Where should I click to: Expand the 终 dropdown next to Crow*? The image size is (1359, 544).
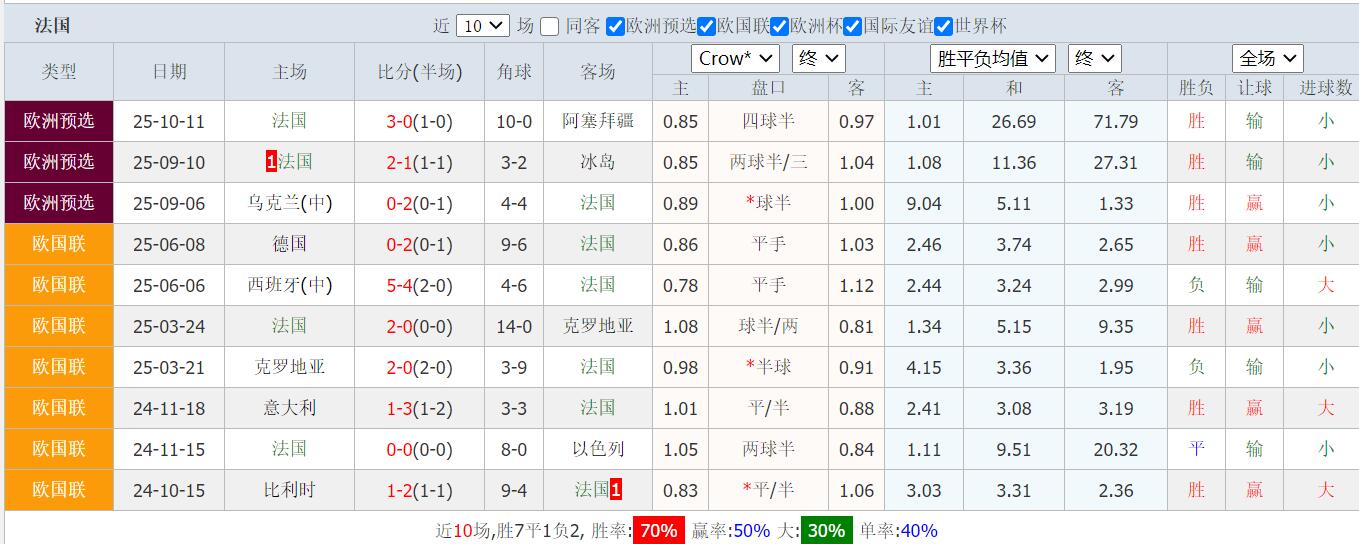coord(818,59)
